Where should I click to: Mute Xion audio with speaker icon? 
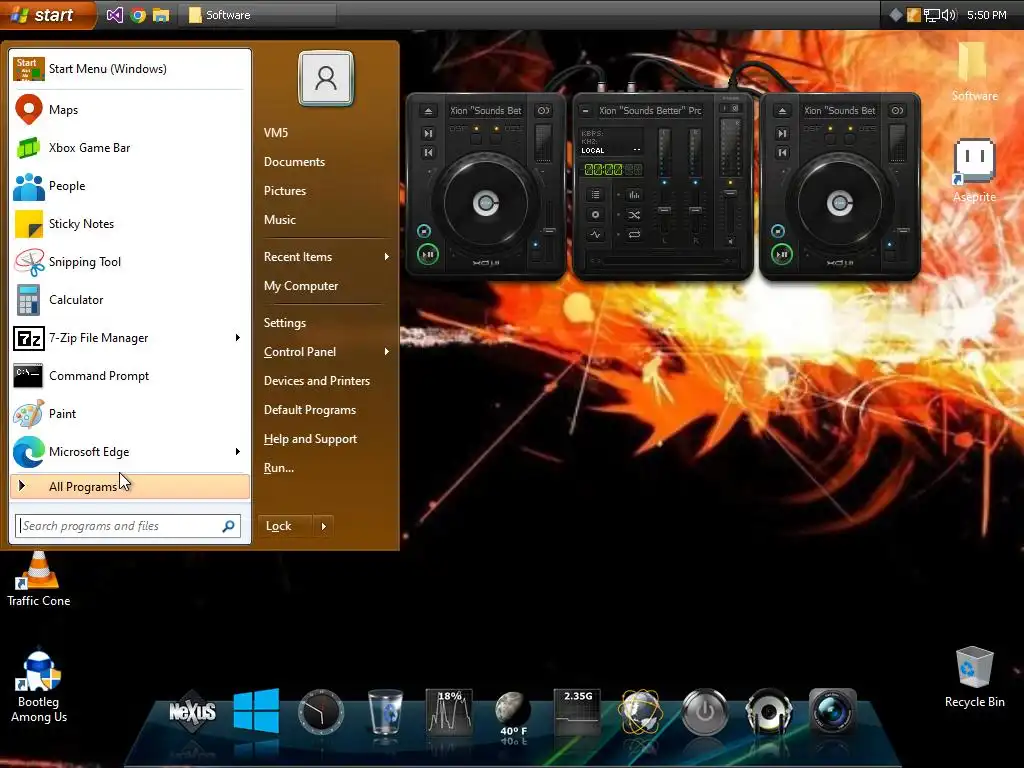[730, 241]
